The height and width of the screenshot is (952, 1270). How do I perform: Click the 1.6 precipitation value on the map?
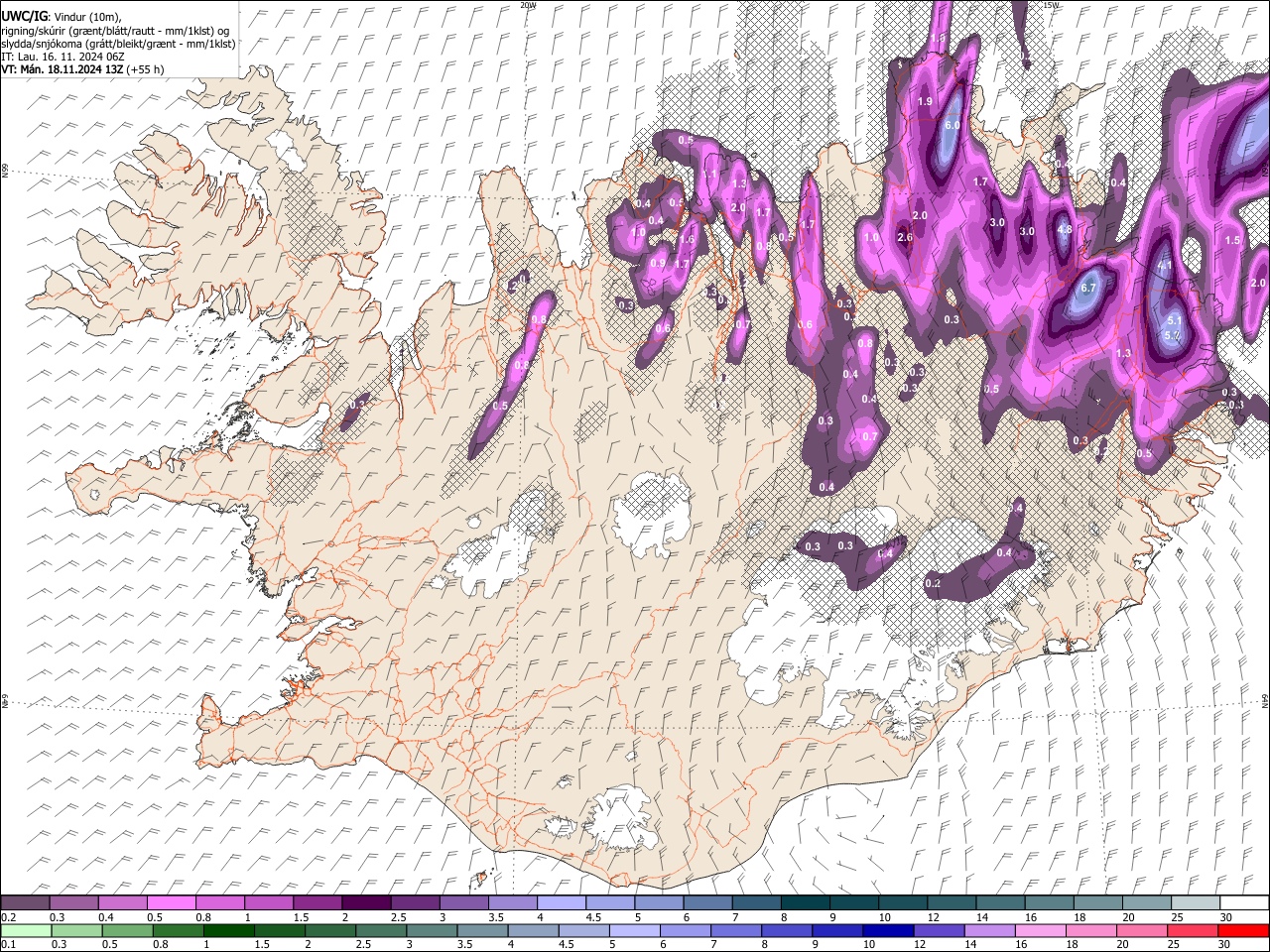[x=687, y=239]
